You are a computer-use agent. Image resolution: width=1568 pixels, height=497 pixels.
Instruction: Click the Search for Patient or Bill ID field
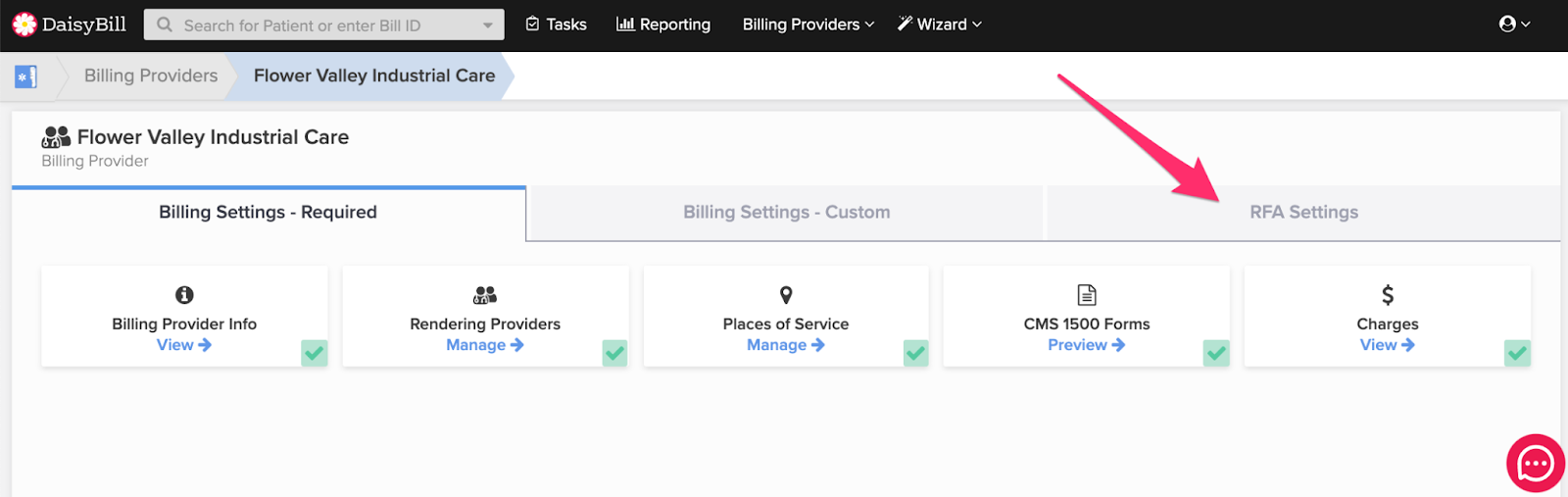pyautogui.click(x=323, y=25)
